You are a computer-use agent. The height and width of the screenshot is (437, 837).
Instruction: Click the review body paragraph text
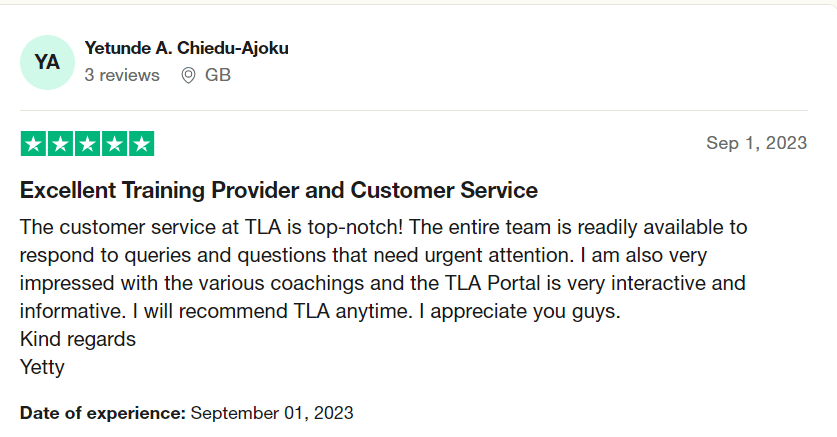pyautogui.click(x=383, y=269)
